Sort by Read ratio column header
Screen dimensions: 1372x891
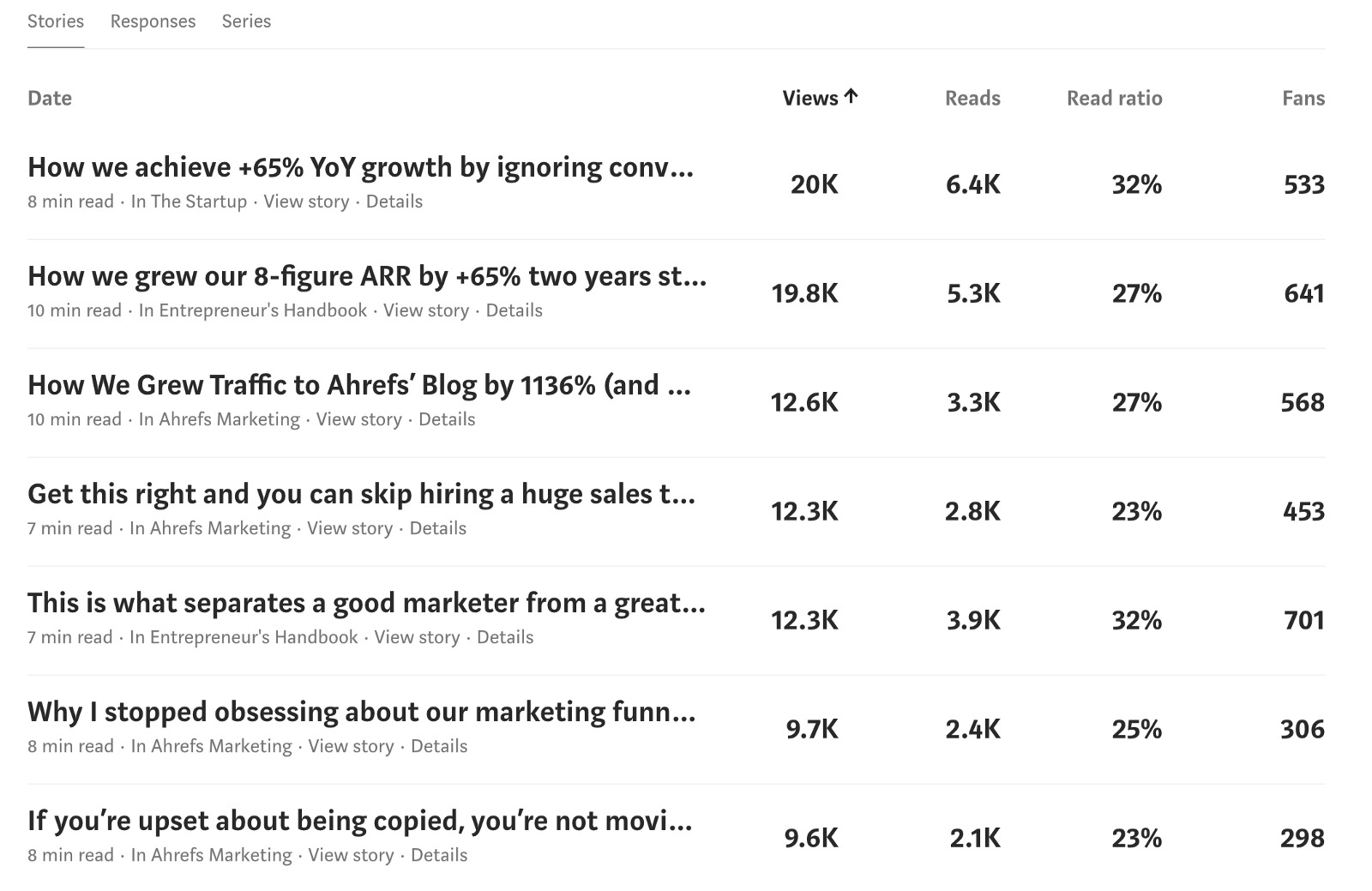1114,98
